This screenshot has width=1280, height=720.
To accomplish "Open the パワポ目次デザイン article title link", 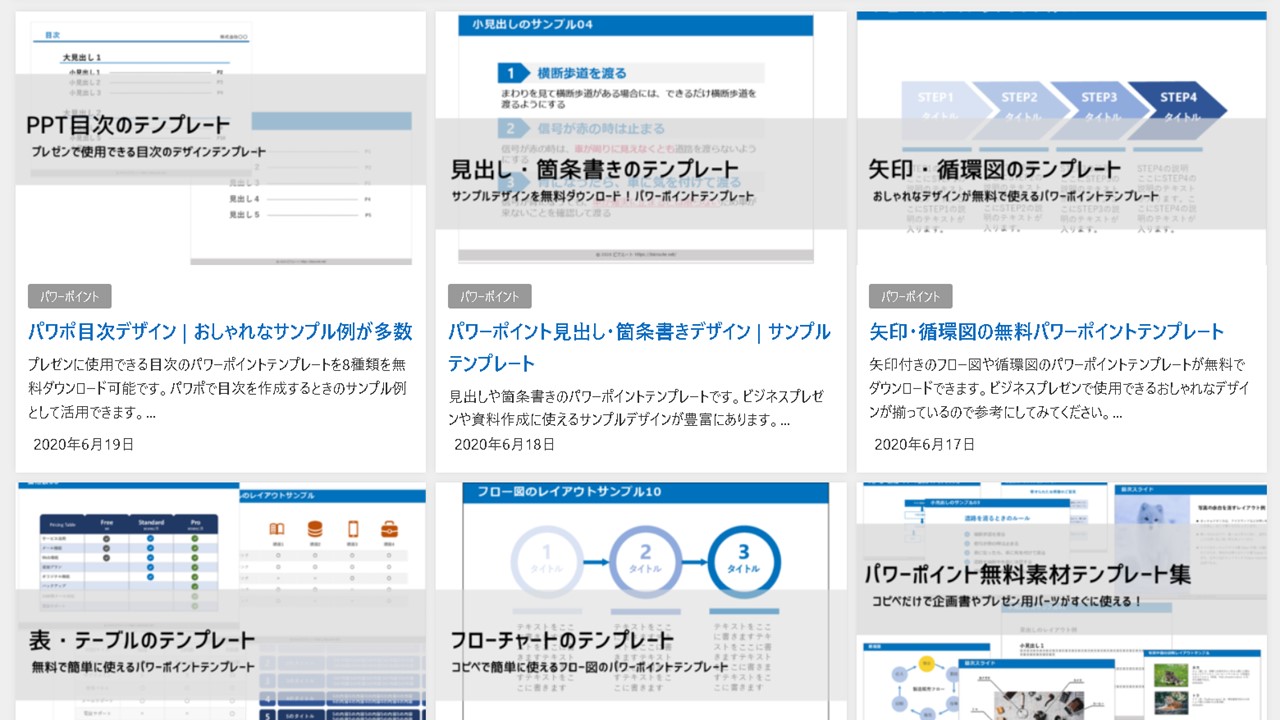I will (220, 331).
